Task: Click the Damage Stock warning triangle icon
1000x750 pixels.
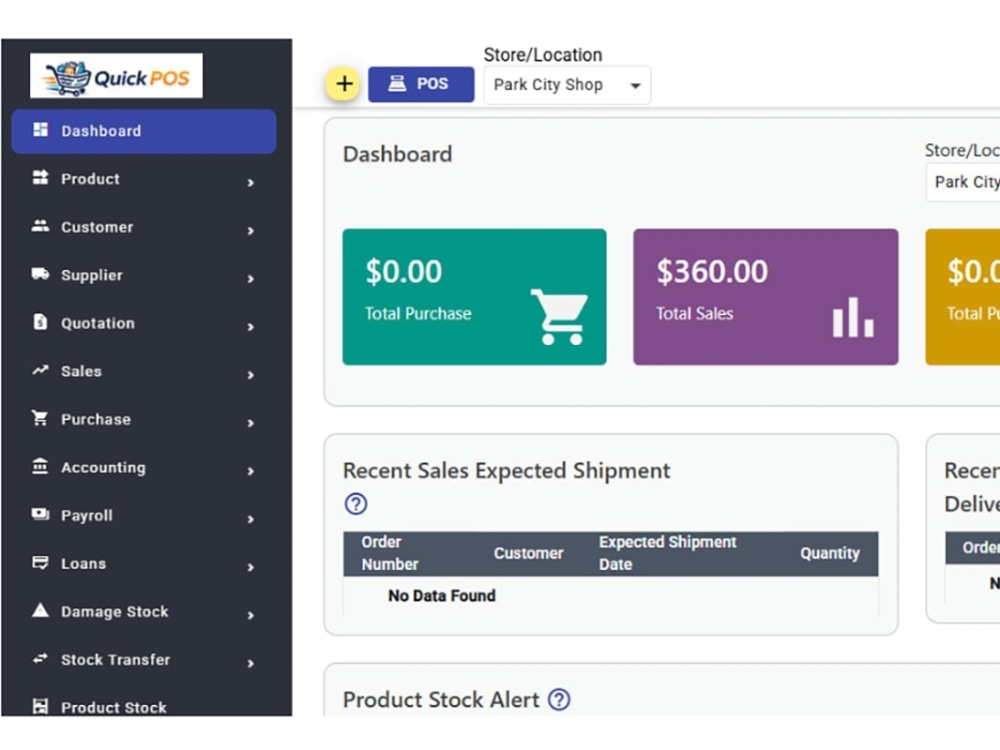Action: (40, 610)
